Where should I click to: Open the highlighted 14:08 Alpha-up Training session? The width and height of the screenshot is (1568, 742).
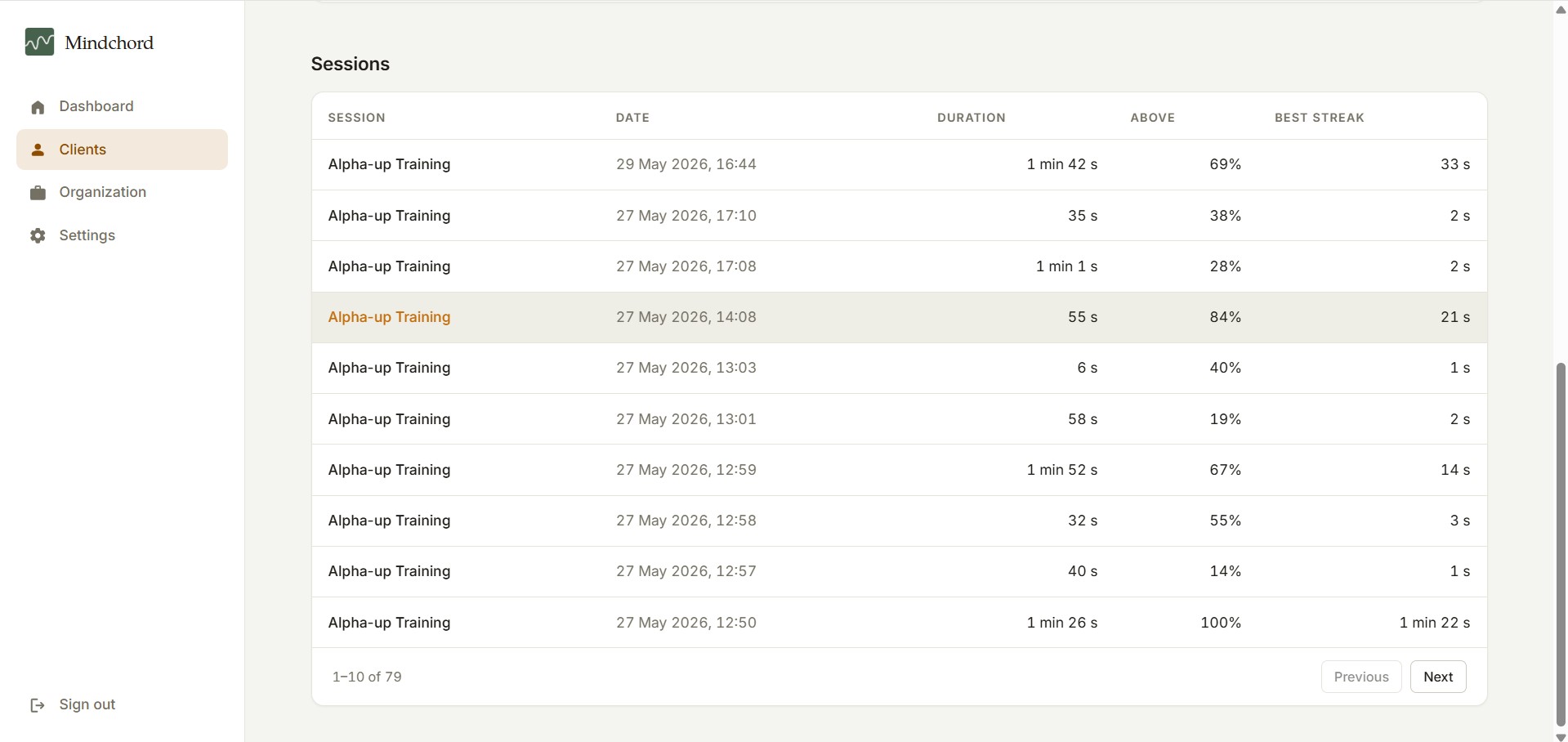click(899, 317)
